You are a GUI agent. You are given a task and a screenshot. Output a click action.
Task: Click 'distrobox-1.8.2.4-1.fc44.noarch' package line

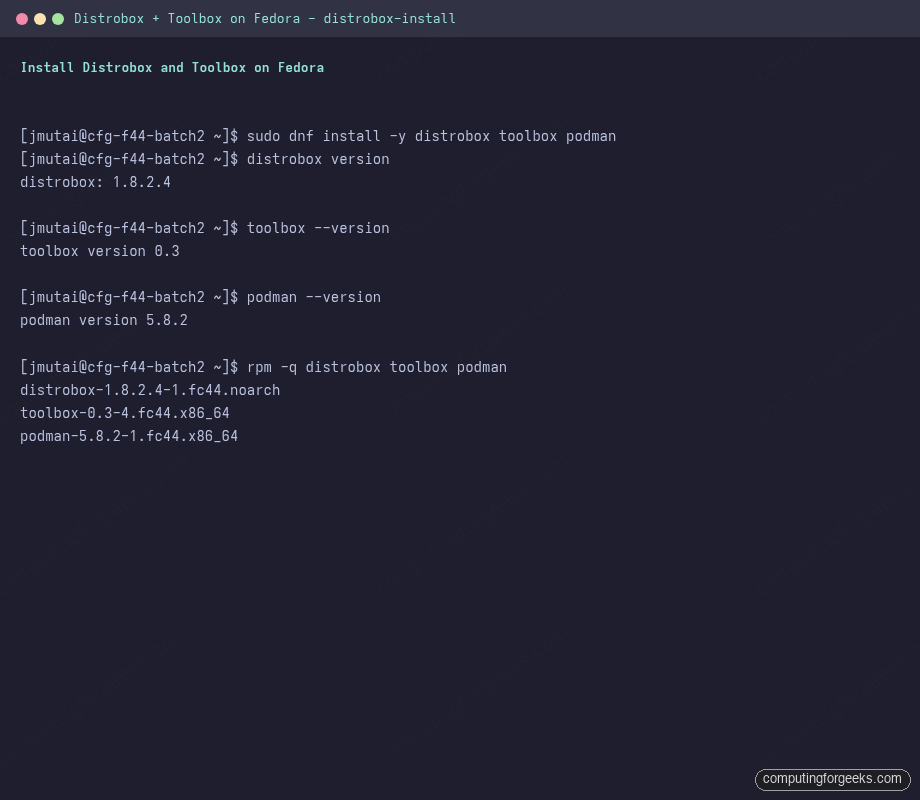click(x=150, y=390)
